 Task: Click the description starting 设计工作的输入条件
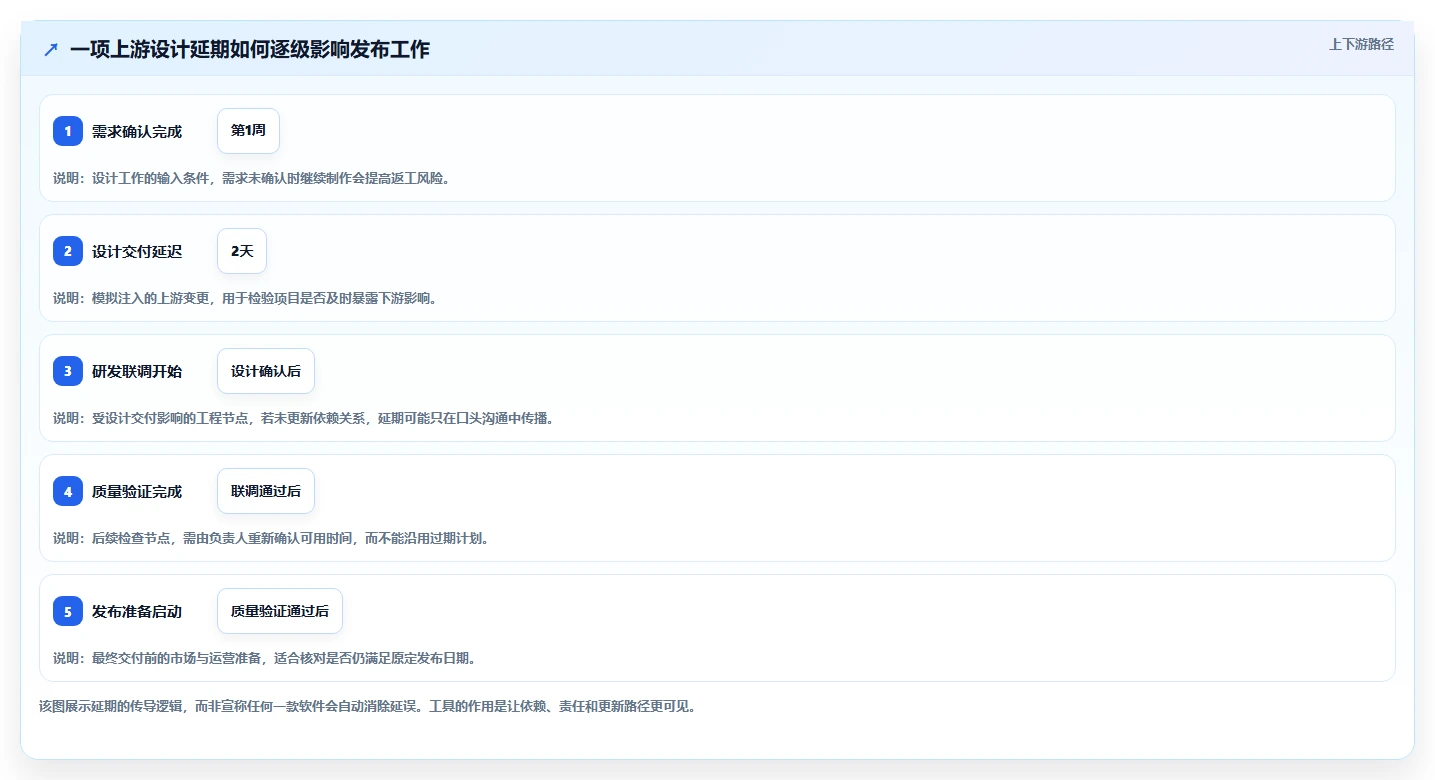click(251, 178)
